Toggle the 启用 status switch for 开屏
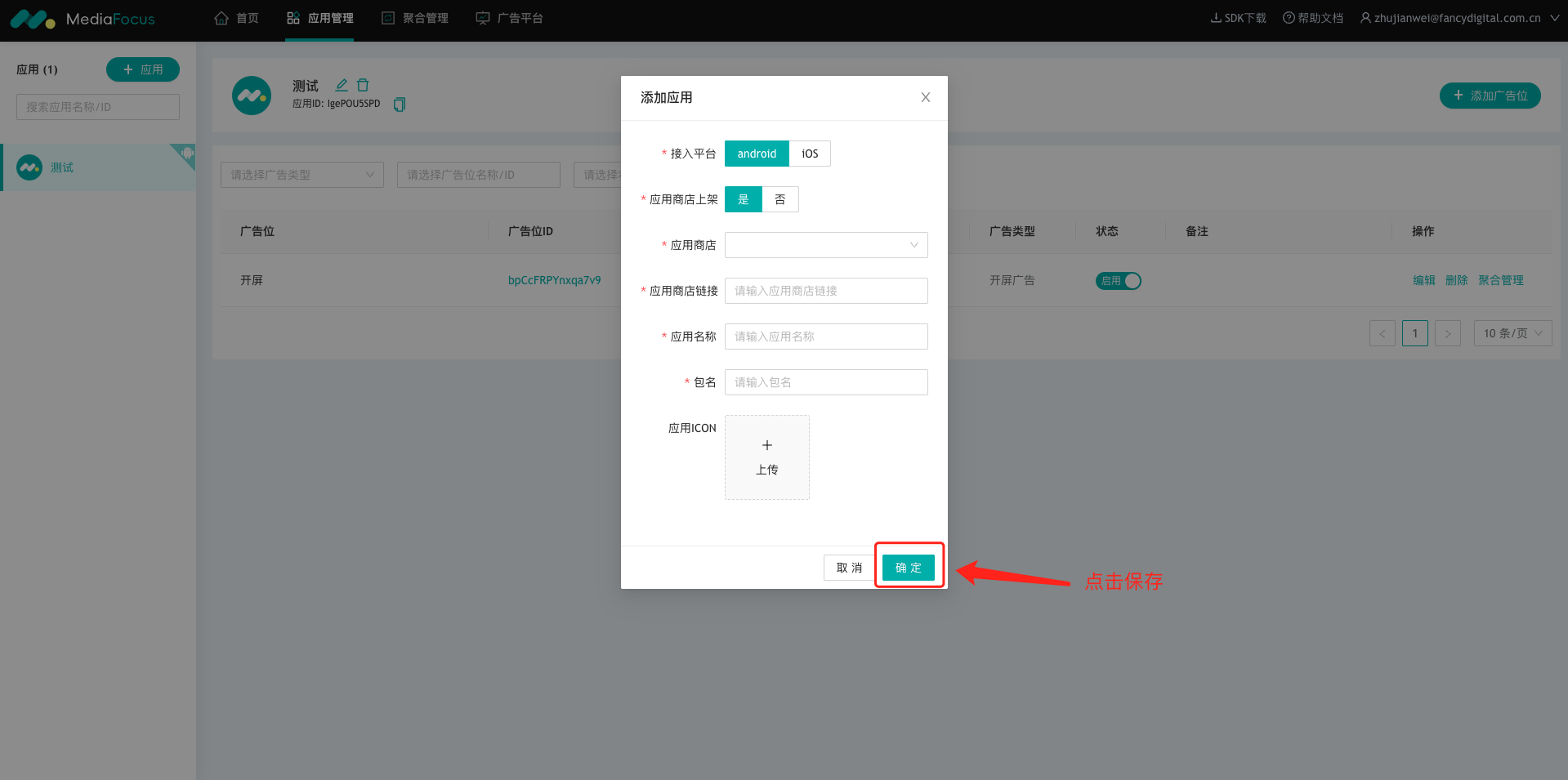This screenshot has height=780, width=1568. click(x=1118, y=281)
